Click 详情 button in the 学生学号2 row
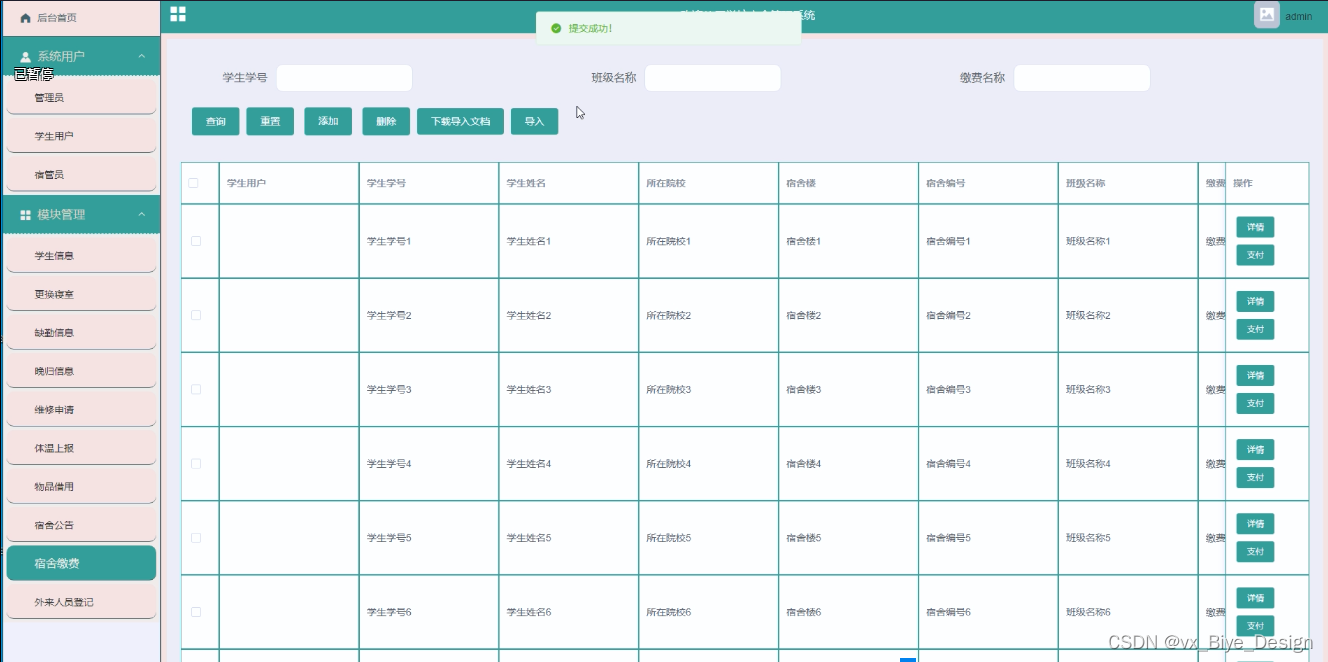Viewport: 1328px width, 662px height. pos(1255,301)
